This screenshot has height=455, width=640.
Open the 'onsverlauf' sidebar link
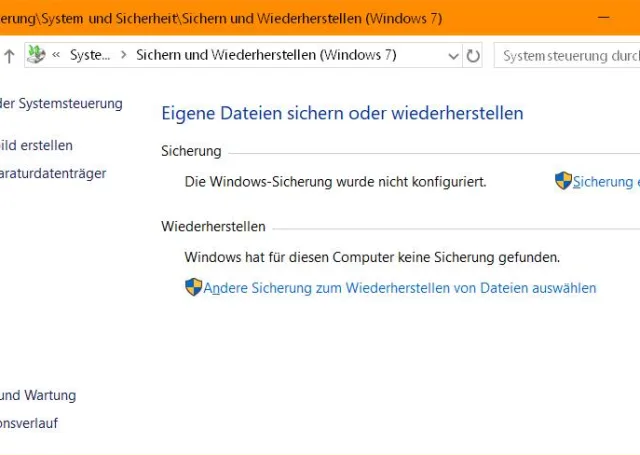pos(29,423)
